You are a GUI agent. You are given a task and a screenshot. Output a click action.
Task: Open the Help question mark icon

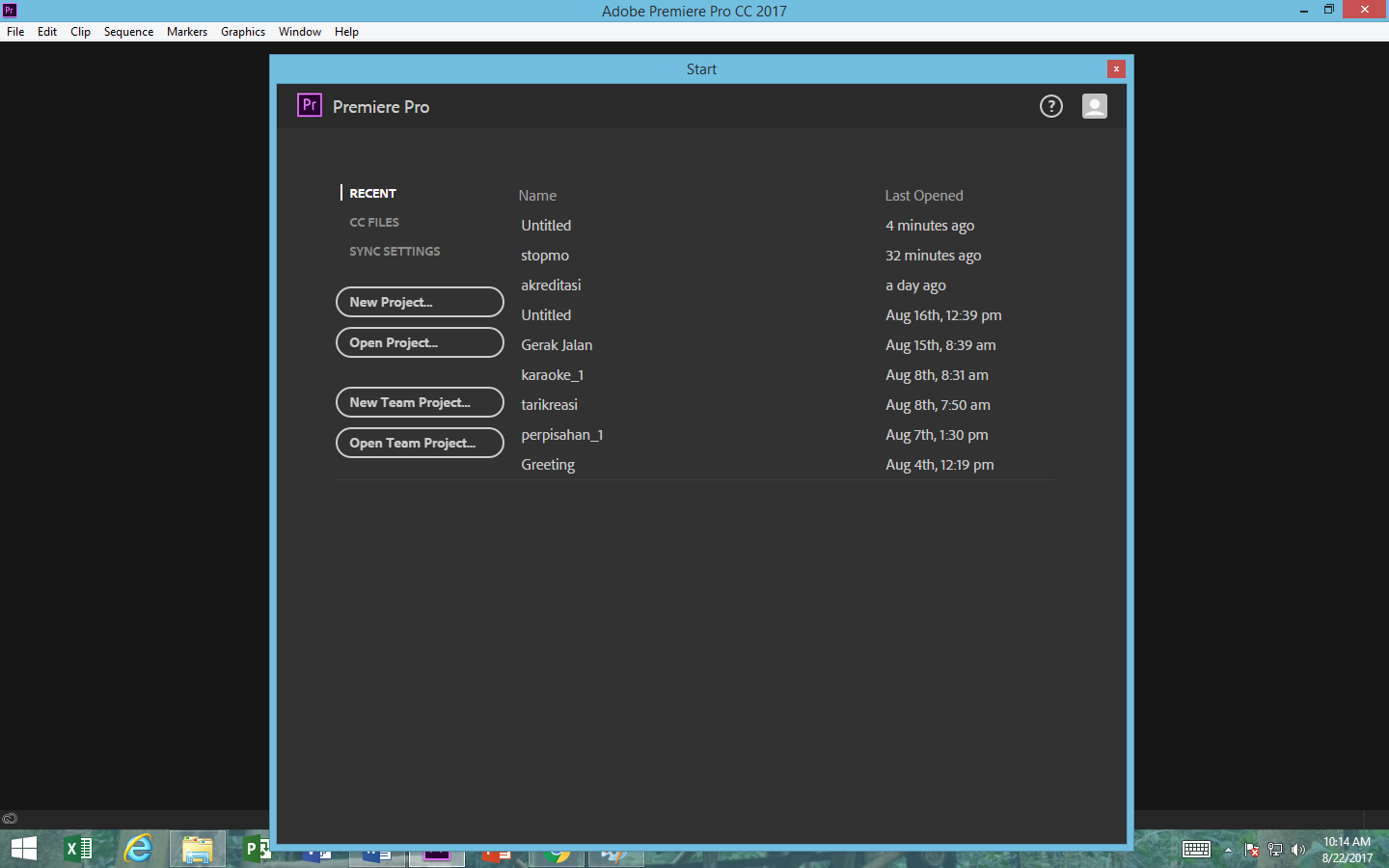coord(1050,106)
